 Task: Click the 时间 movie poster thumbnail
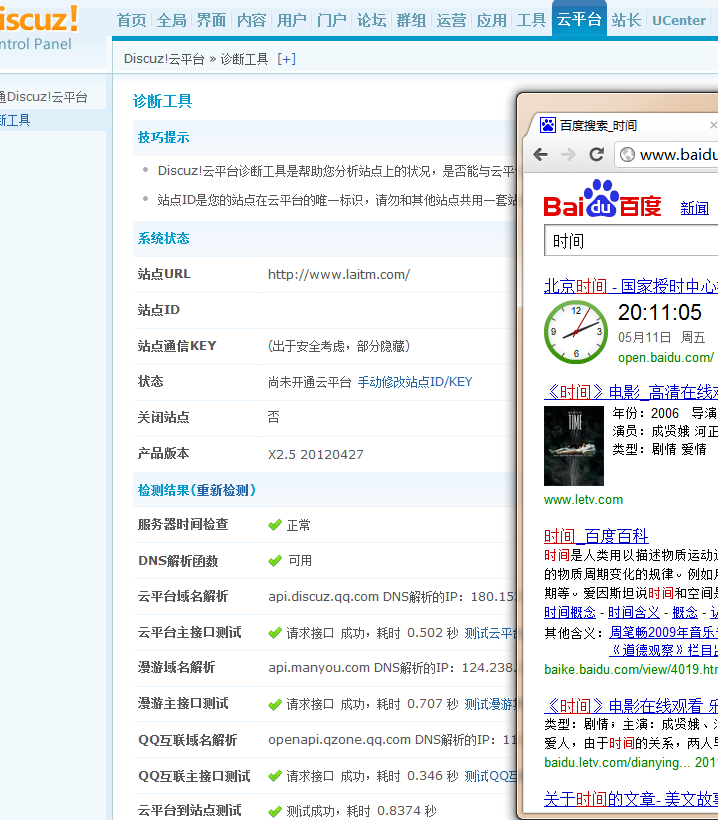point(574,446)
